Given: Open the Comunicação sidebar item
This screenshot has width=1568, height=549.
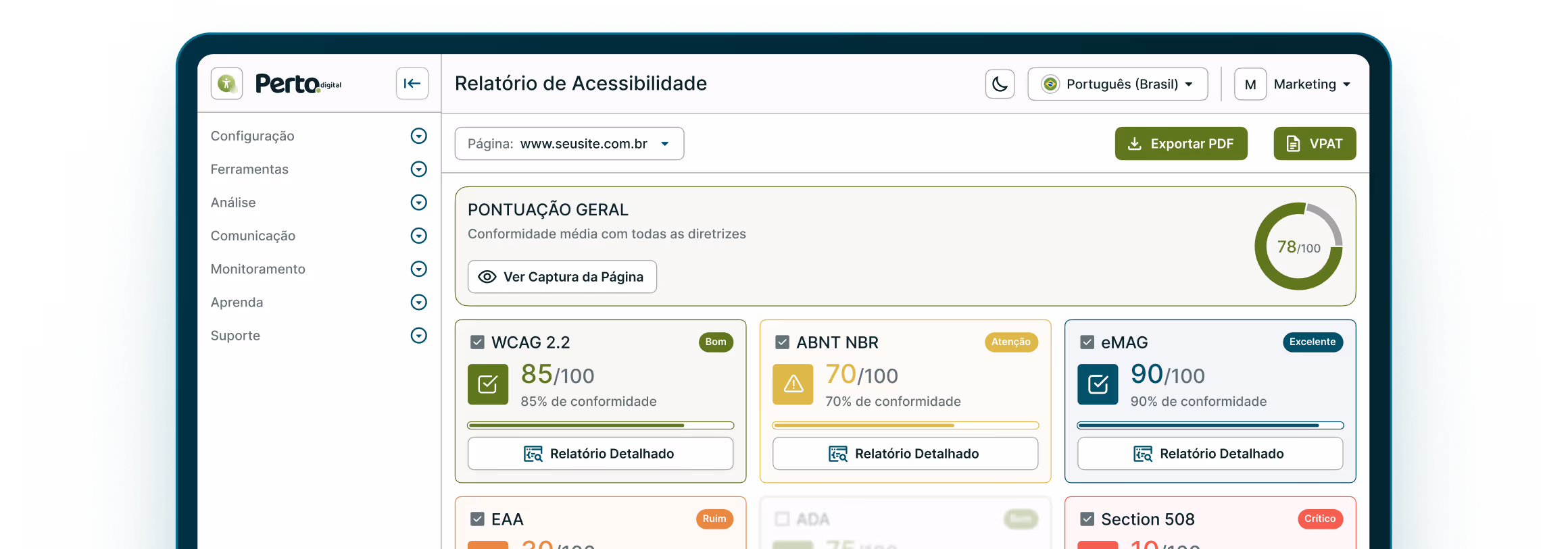Looking at the screenshot, I should pyautogui.click(x=253, y=236).
